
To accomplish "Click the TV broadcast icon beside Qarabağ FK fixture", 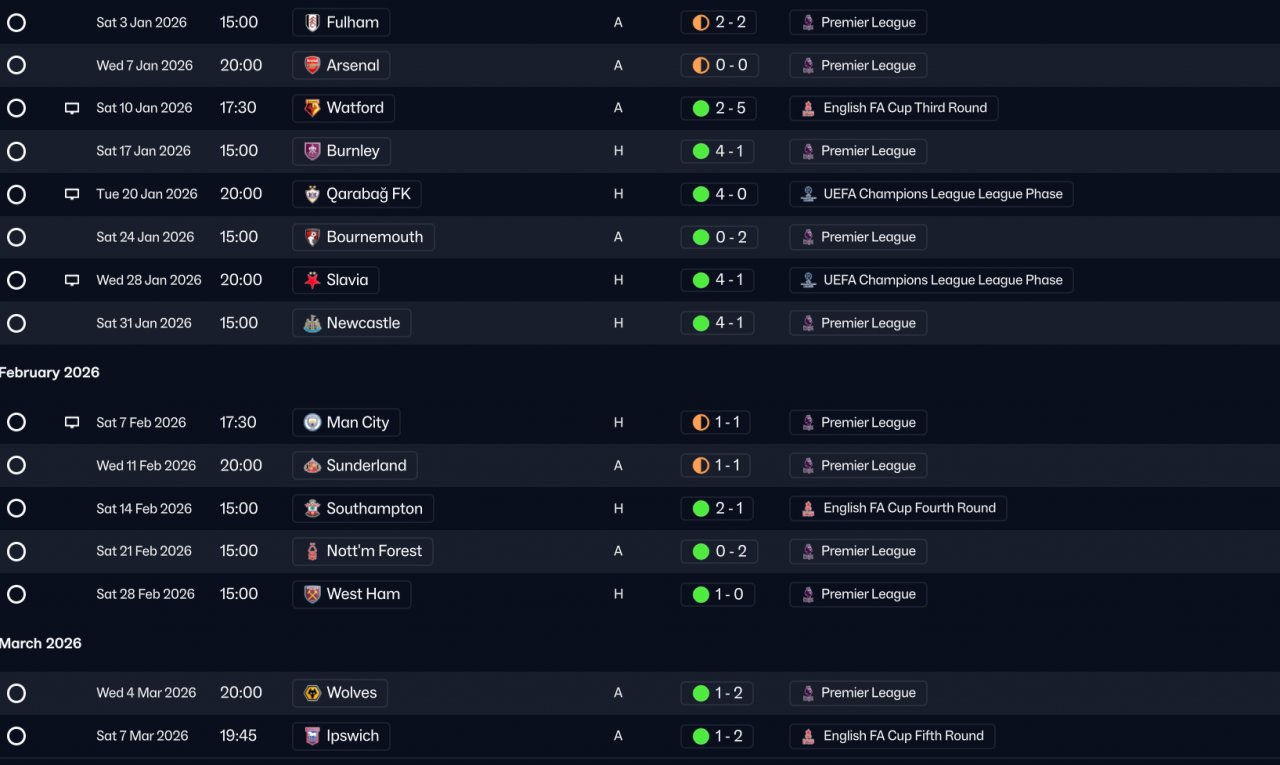I will pyautogui.click(x=72, y=194).
